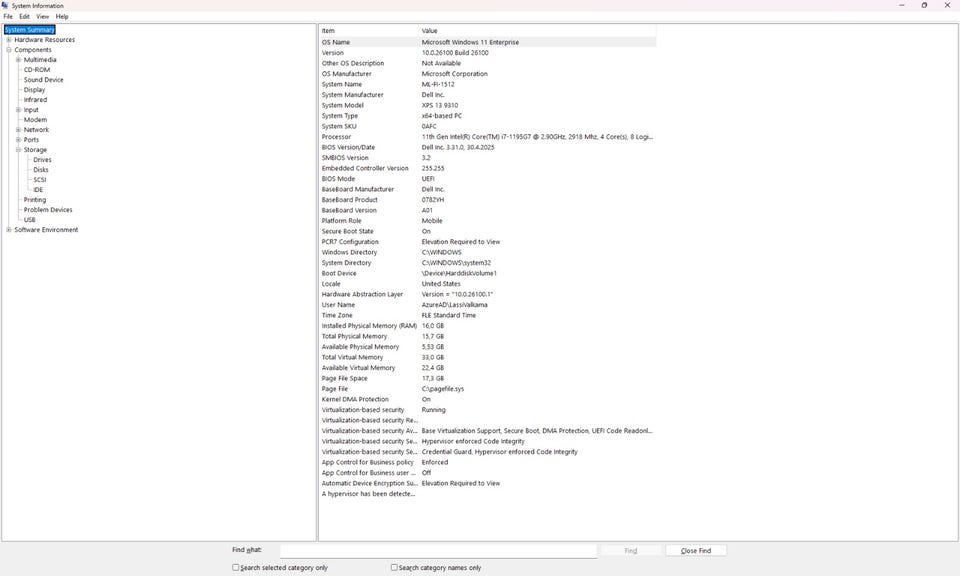
Task: Expand the Network node
Action: point(18,130)
